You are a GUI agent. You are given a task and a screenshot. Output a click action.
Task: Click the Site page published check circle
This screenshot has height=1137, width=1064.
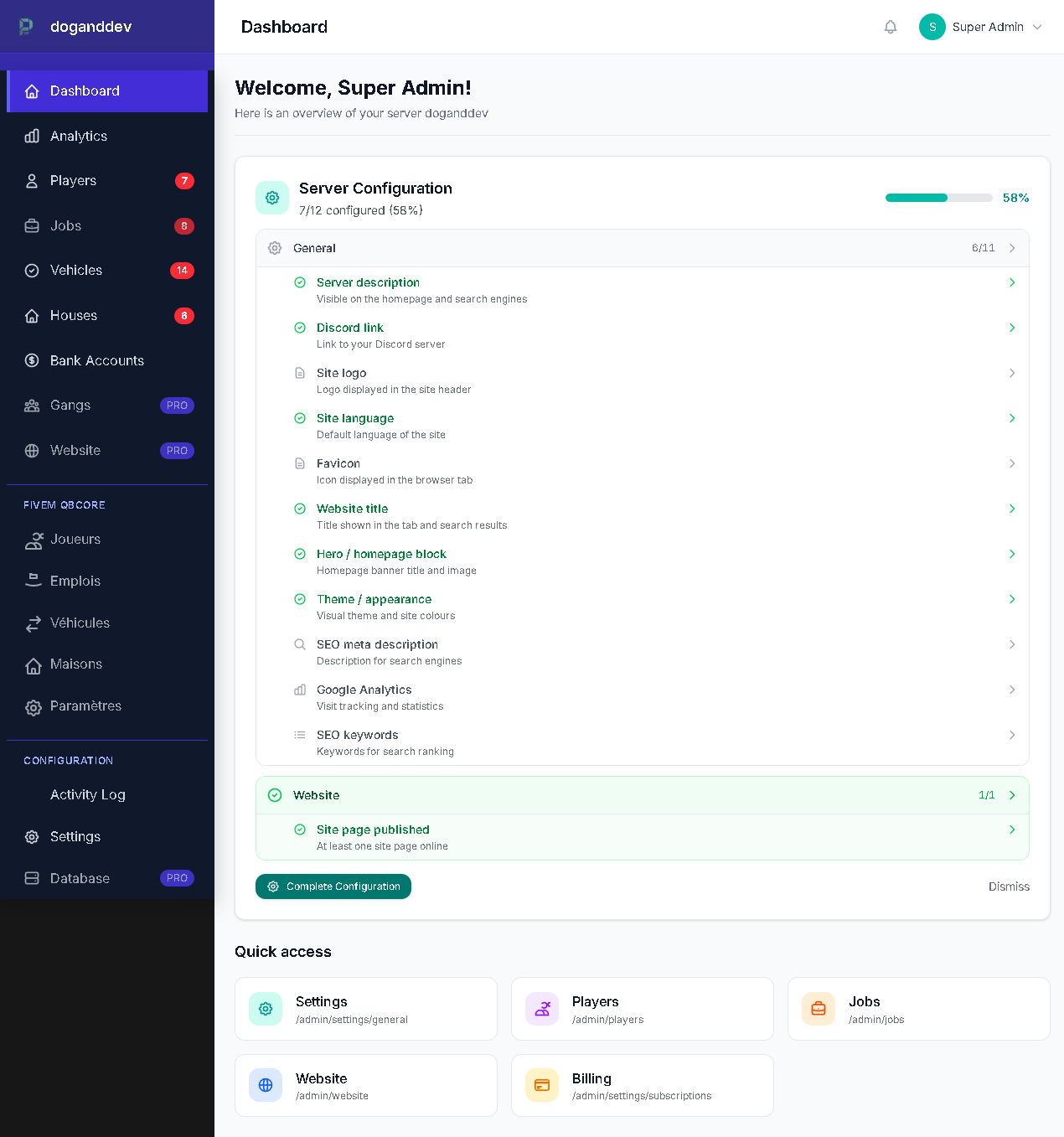click(300, 829)
